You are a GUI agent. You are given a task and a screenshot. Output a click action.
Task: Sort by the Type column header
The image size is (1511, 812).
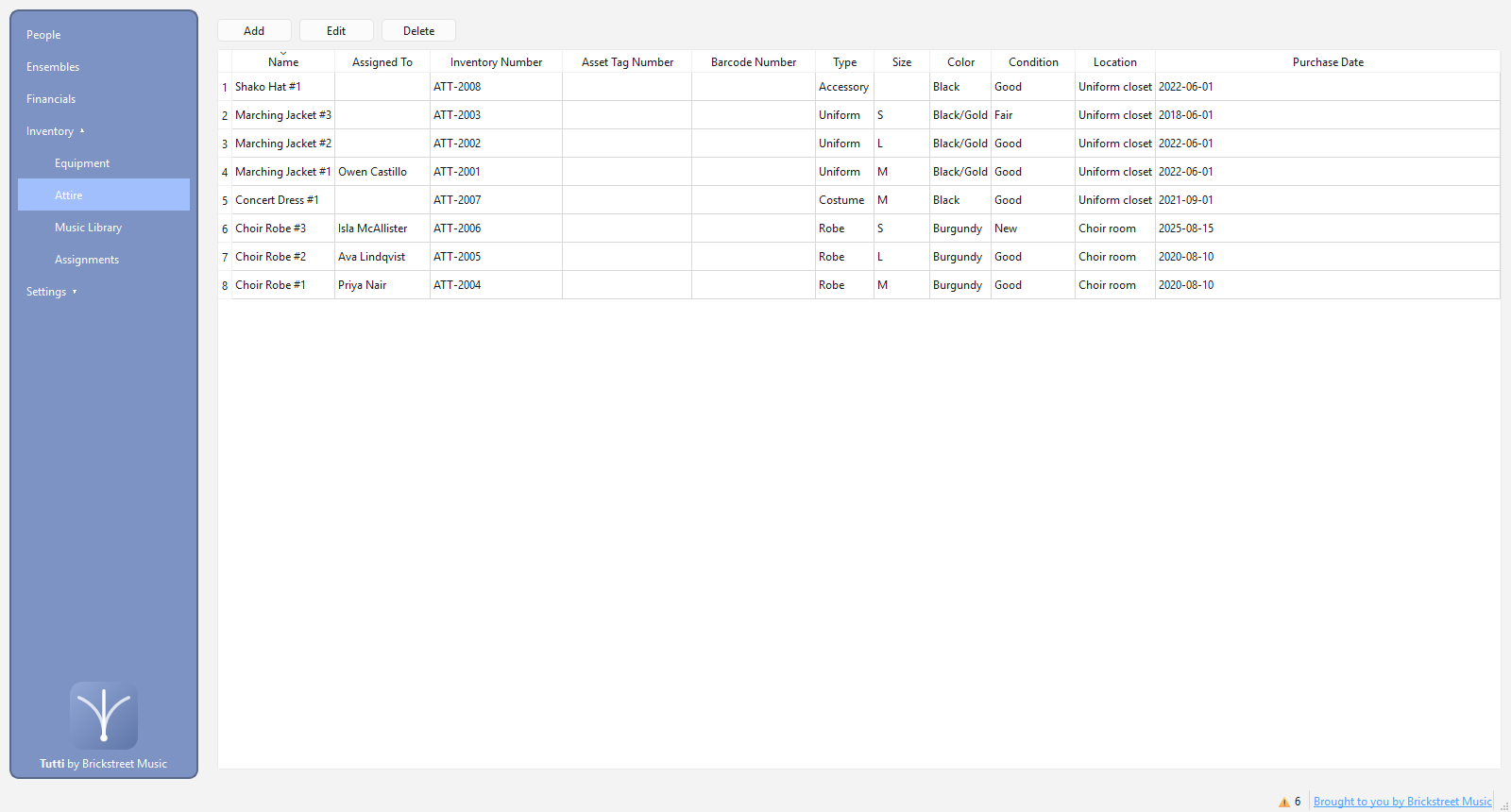pyautogui.click(x=845, y=62)
